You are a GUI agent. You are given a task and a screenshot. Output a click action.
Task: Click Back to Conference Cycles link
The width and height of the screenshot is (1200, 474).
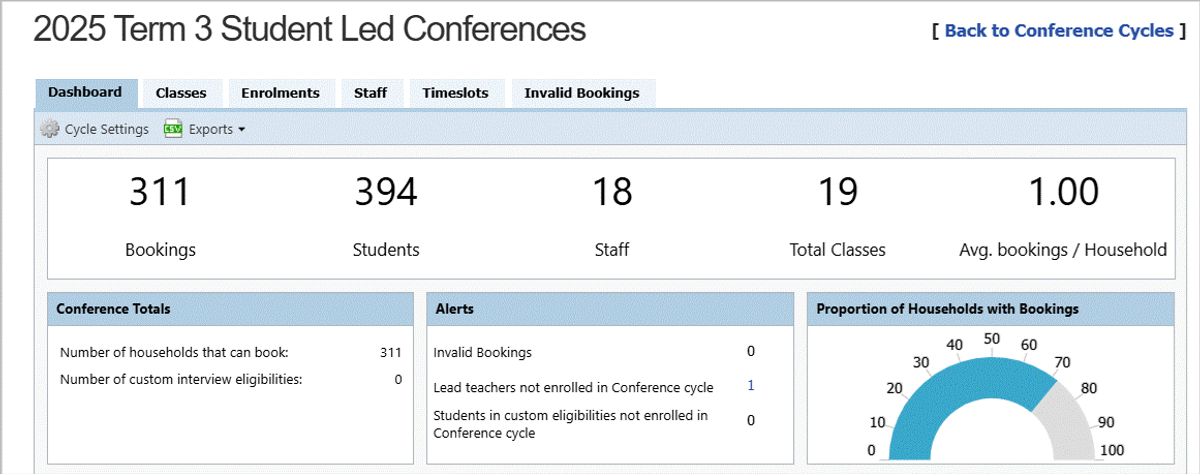pos(1058,31)
